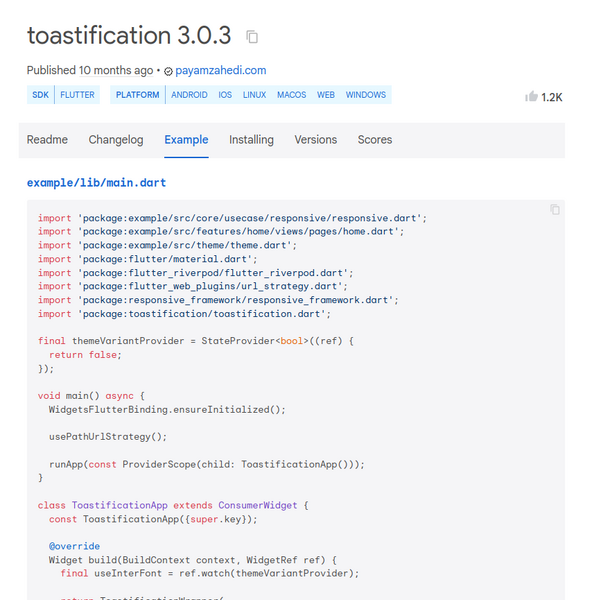Click the 1.2K likes count

point(552,97)
